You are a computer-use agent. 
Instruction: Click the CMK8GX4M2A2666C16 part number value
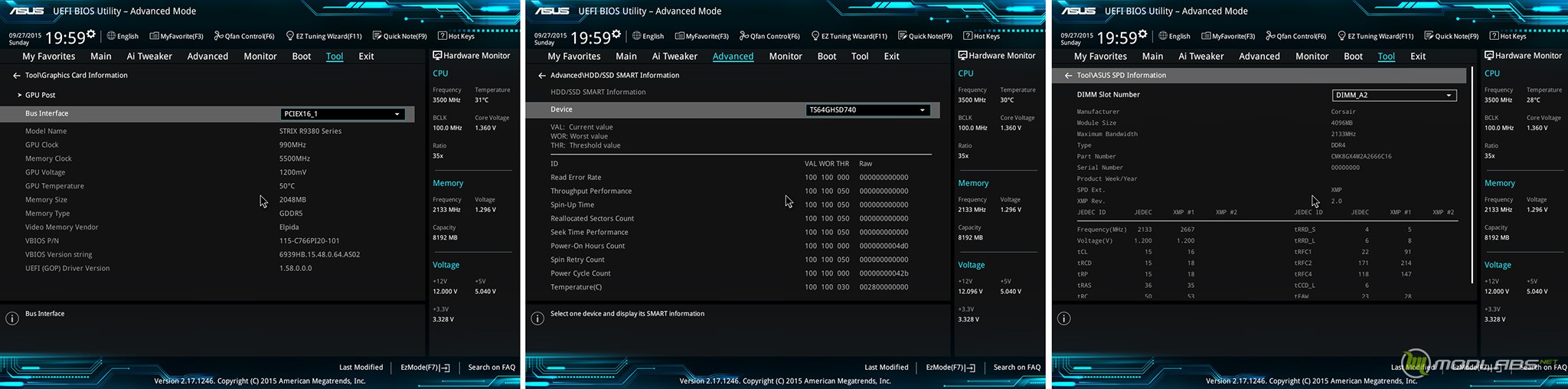[1361, 156]
